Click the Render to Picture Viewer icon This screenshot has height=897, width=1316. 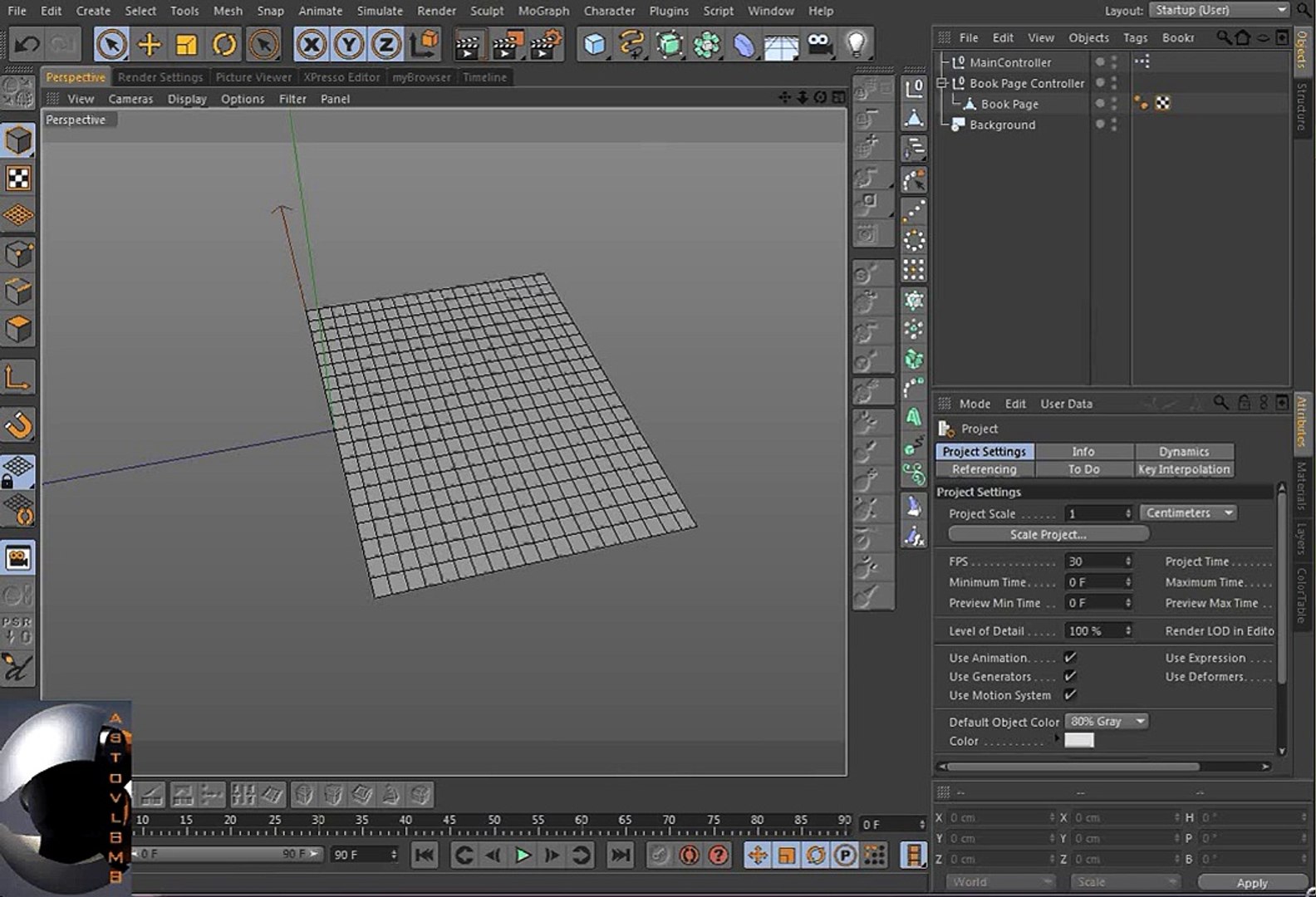tap(507, 44)
